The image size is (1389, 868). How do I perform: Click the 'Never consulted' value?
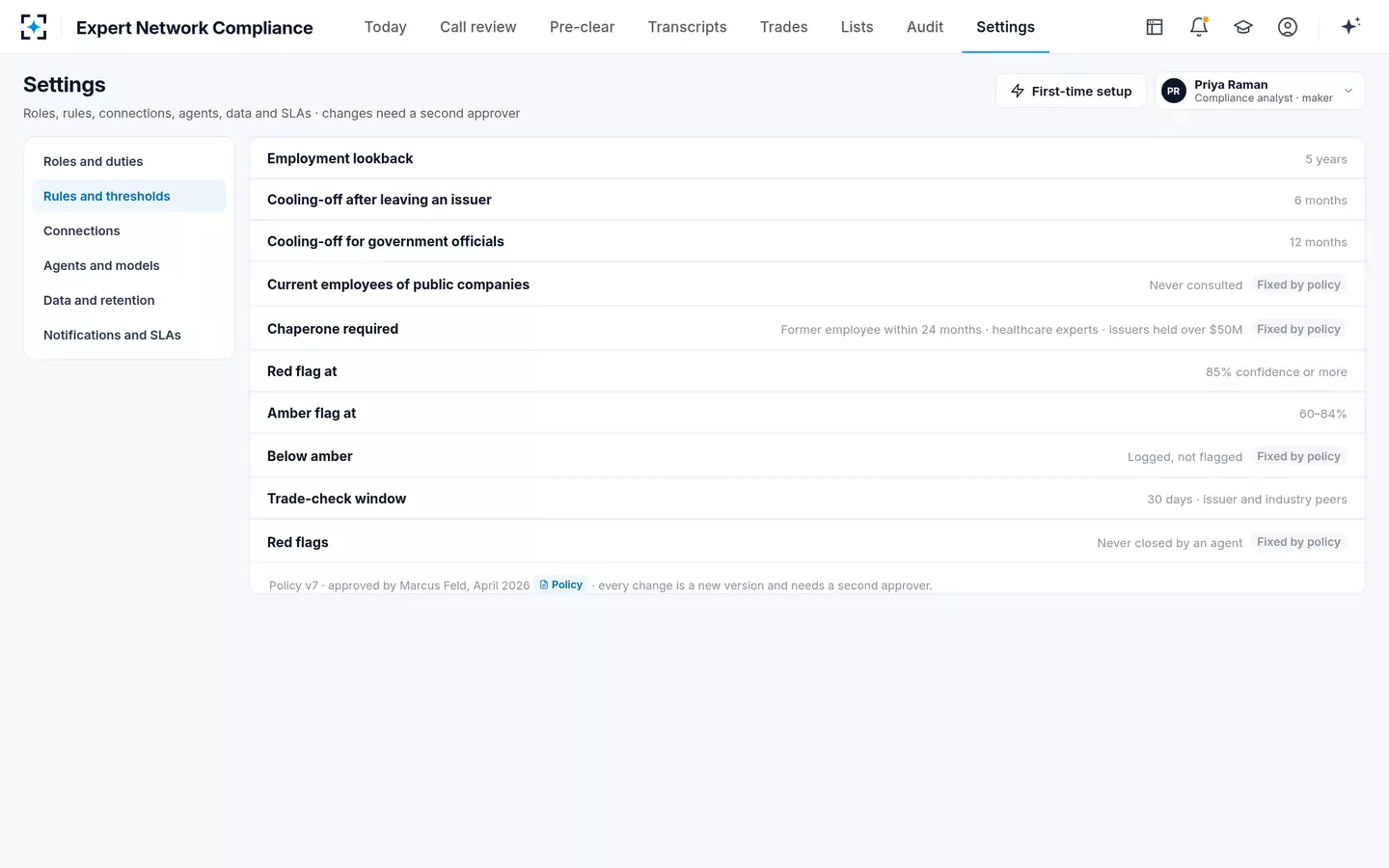tap(1195, 285)
